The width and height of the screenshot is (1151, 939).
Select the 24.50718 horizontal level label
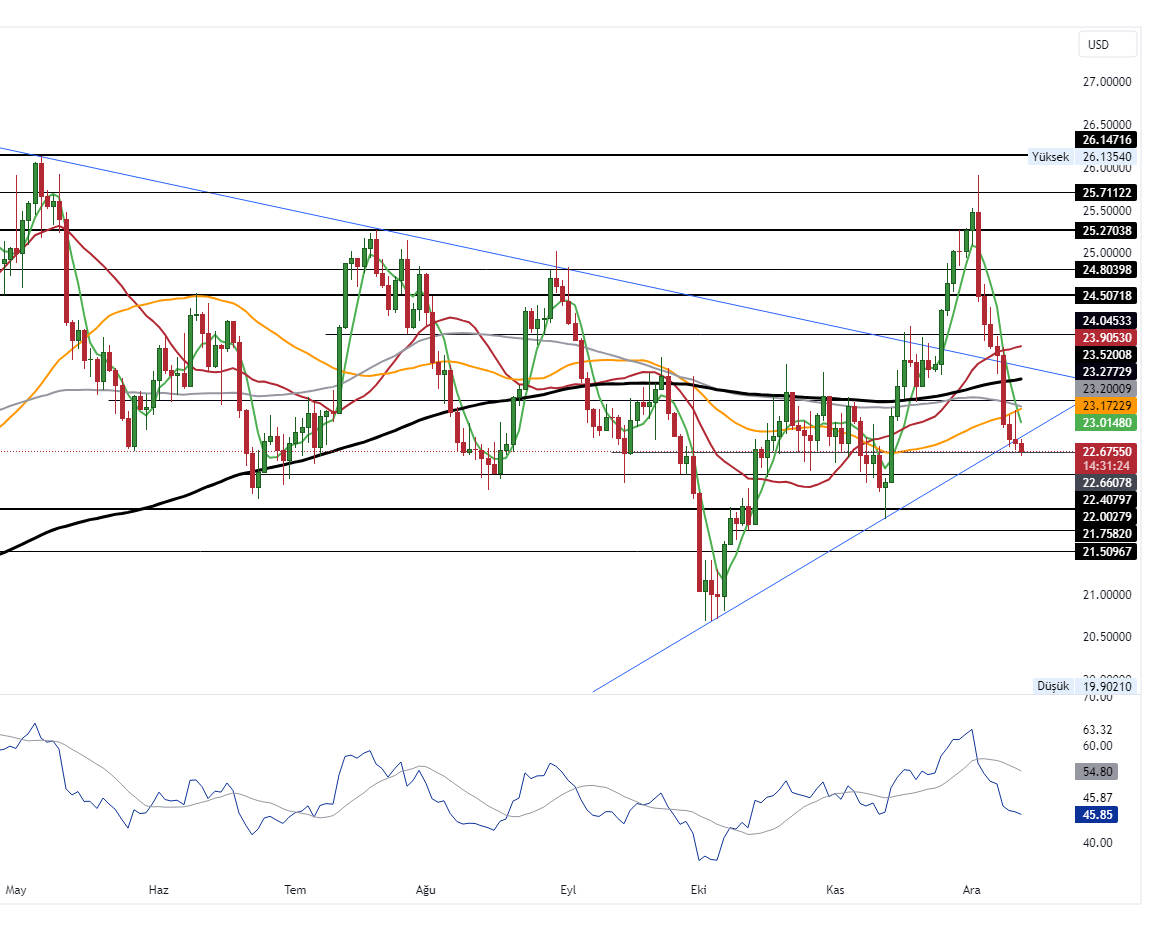pos(1106,296)
